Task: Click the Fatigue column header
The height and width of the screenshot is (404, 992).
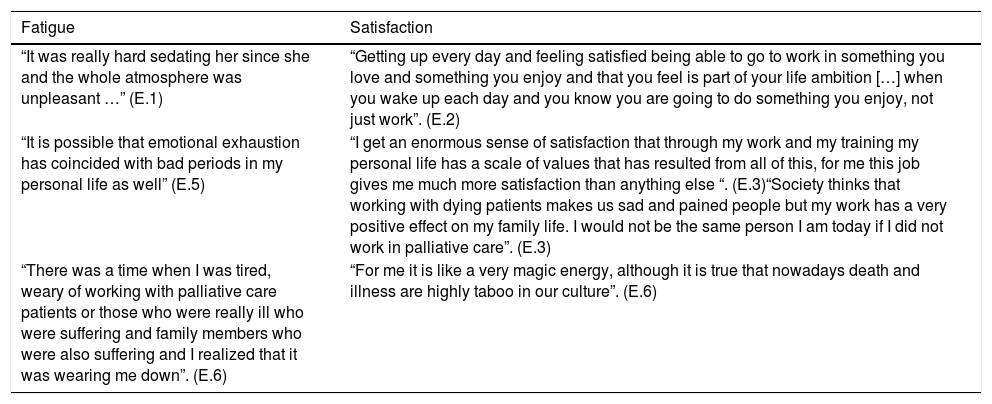Action: [x=44, y=25]
